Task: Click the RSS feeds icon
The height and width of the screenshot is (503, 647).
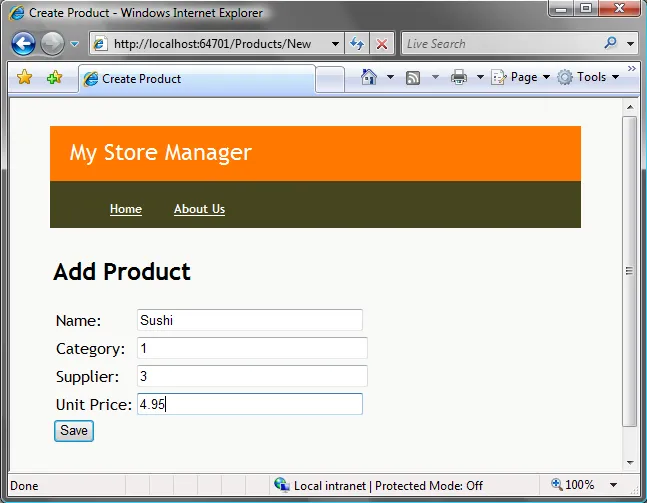Action: tap(413, 77)
